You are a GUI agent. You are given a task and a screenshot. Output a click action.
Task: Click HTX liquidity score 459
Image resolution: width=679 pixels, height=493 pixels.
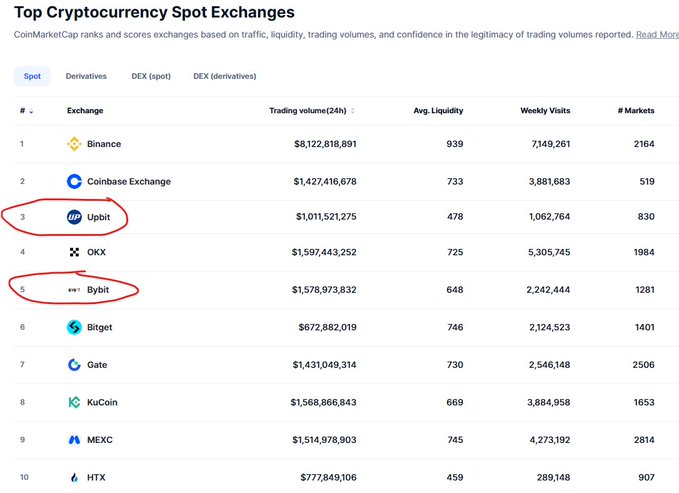455,477
